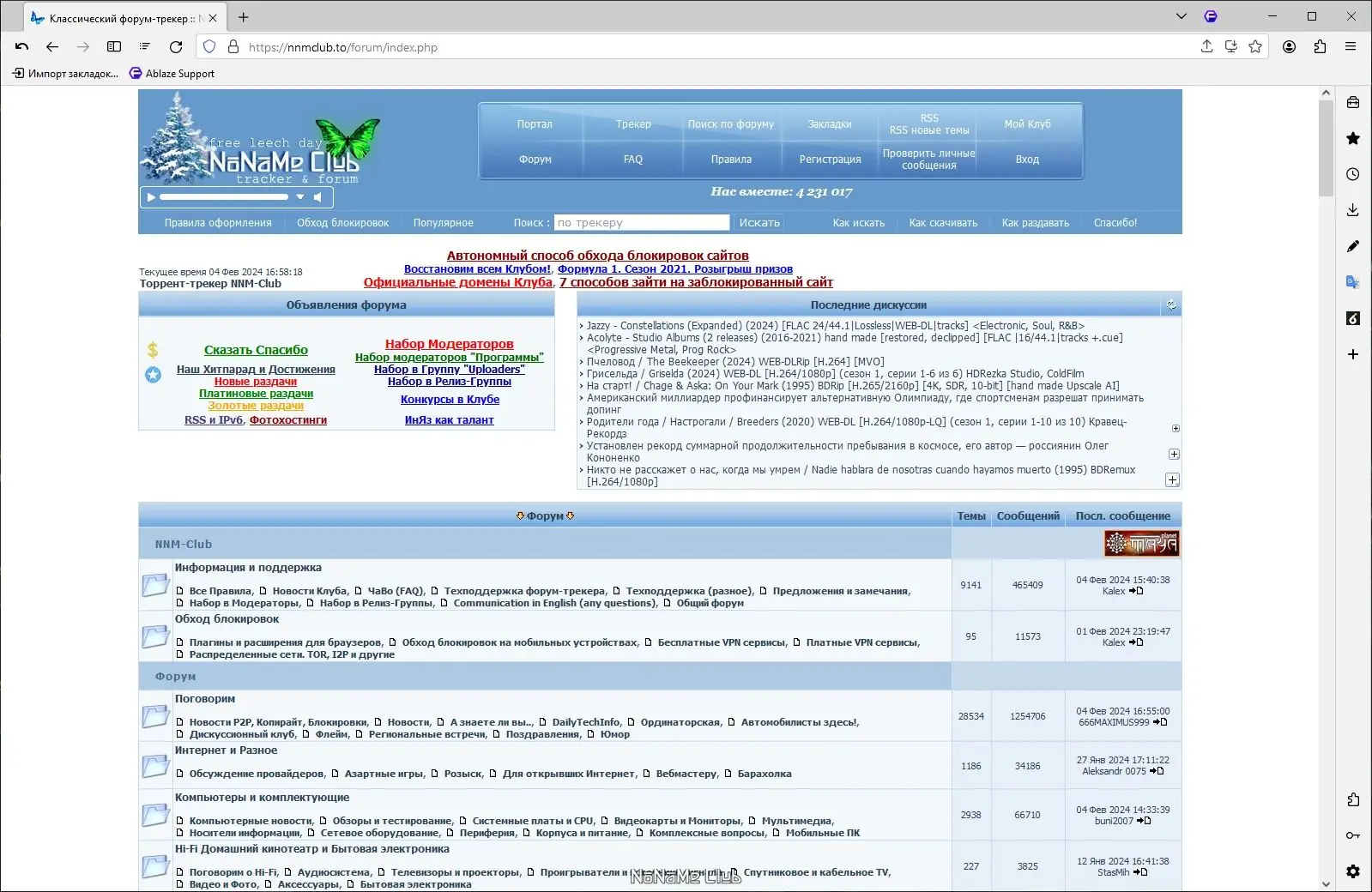Open Конкурсы в Клубе link
The height and width of the screenshot is (892, 1372).
point(450,400)
